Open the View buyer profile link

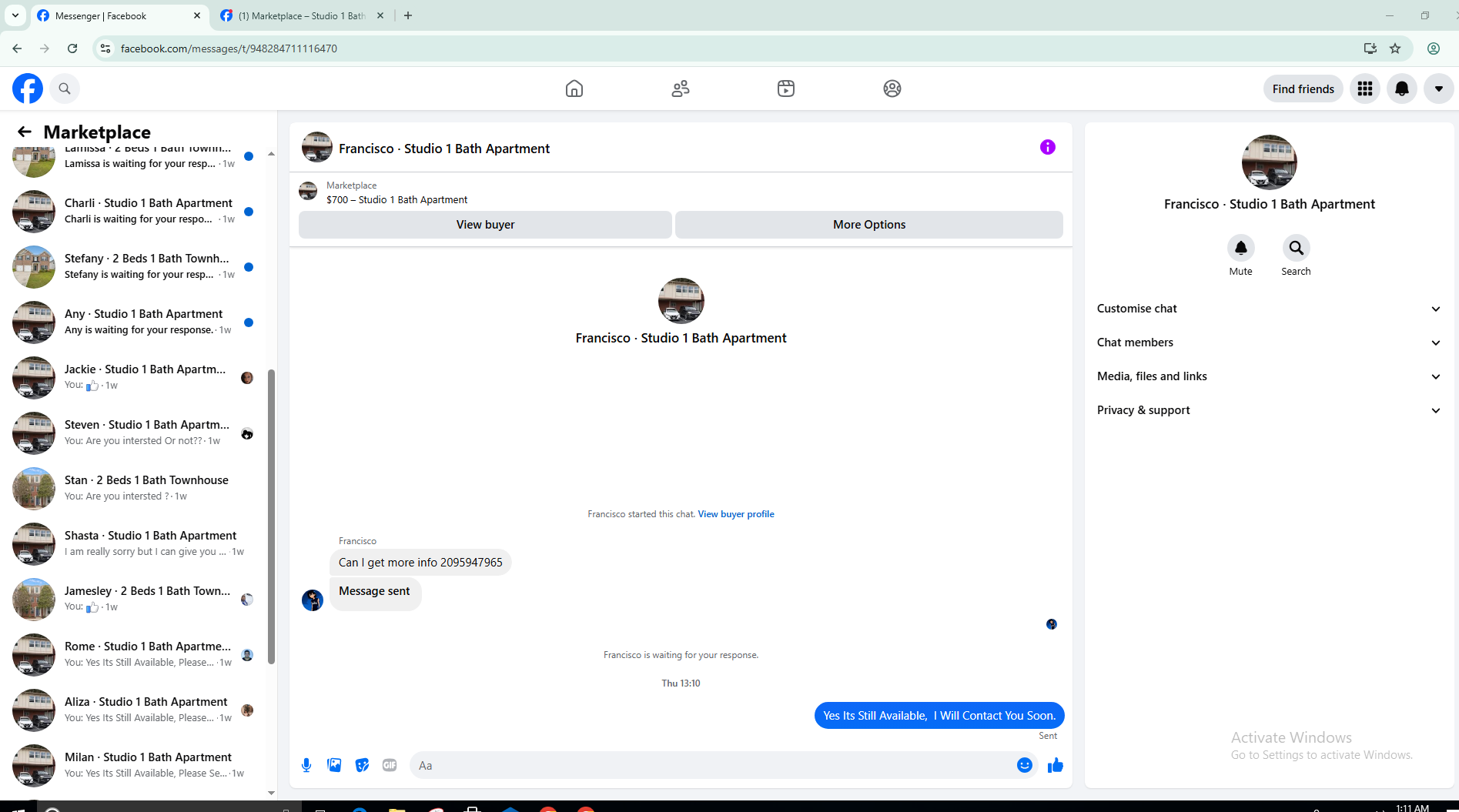[x=736, y=514]
